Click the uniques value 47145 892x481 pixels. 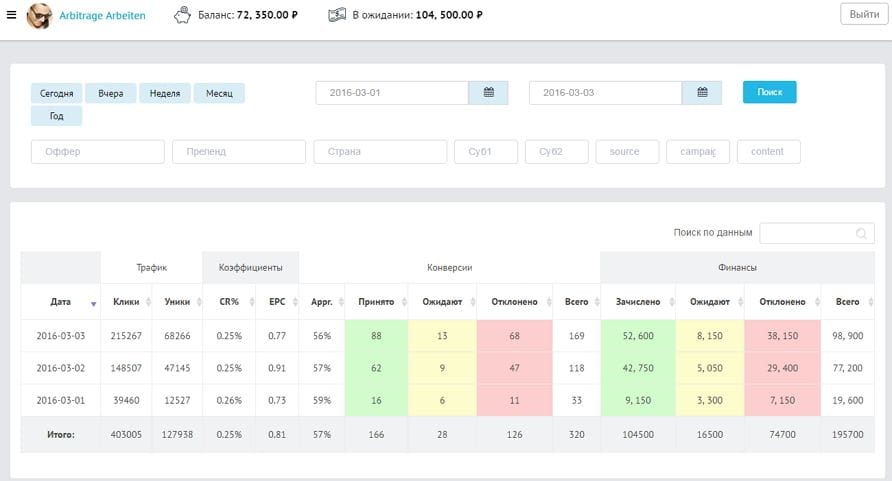point(177,368)
